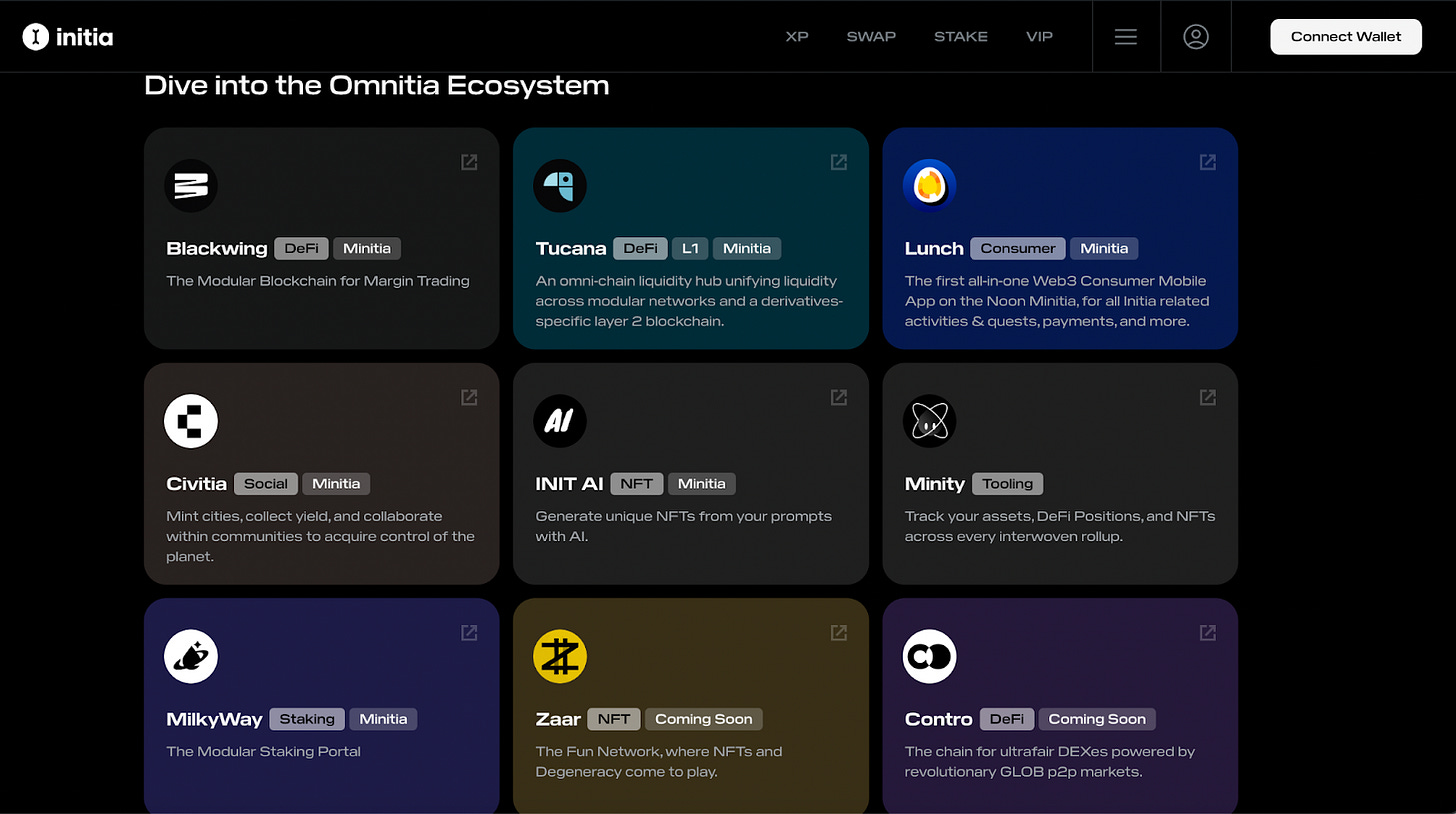Image resolution: width=1456 pixels, height=814 pixels.
Task: Click 'Dive into the Omnitia Ecosystem' heading
Action: (x=377, y=86)
